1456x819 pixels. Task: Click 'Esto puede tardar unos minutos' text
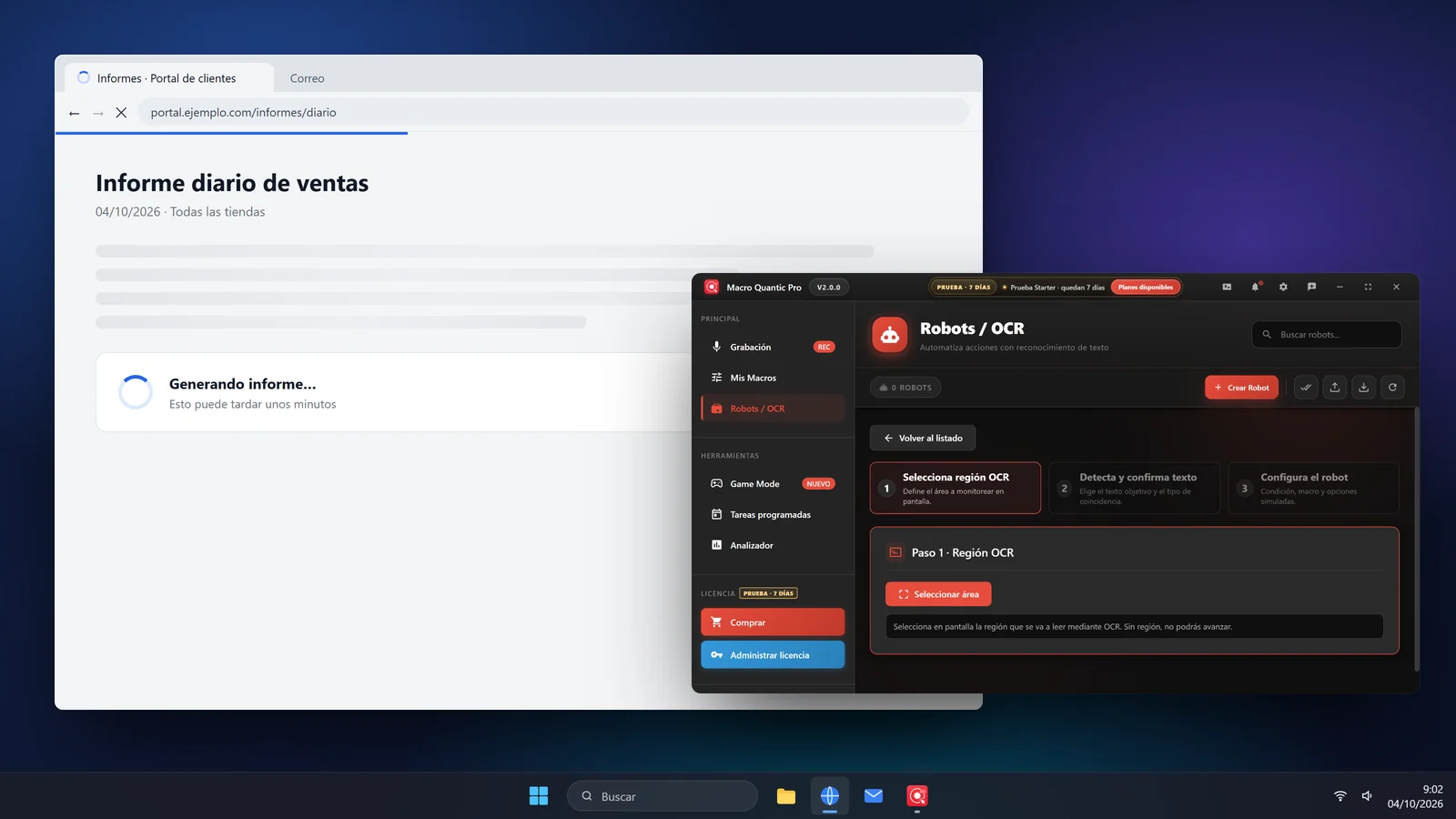point(253,404)
